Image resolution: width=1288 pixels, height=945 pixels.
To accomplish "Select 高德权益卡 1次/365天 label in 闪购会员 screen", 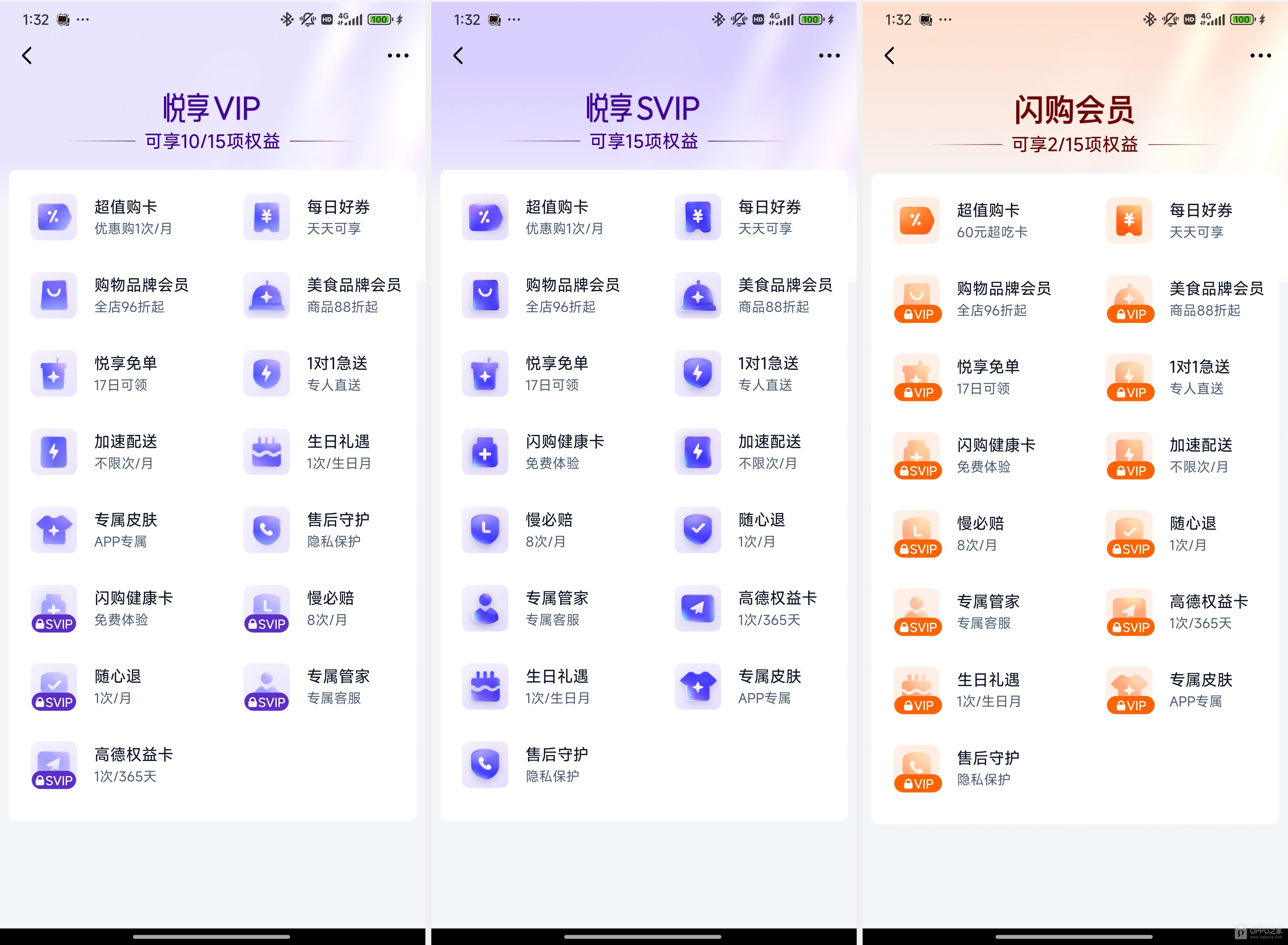I will (1209, 612).
